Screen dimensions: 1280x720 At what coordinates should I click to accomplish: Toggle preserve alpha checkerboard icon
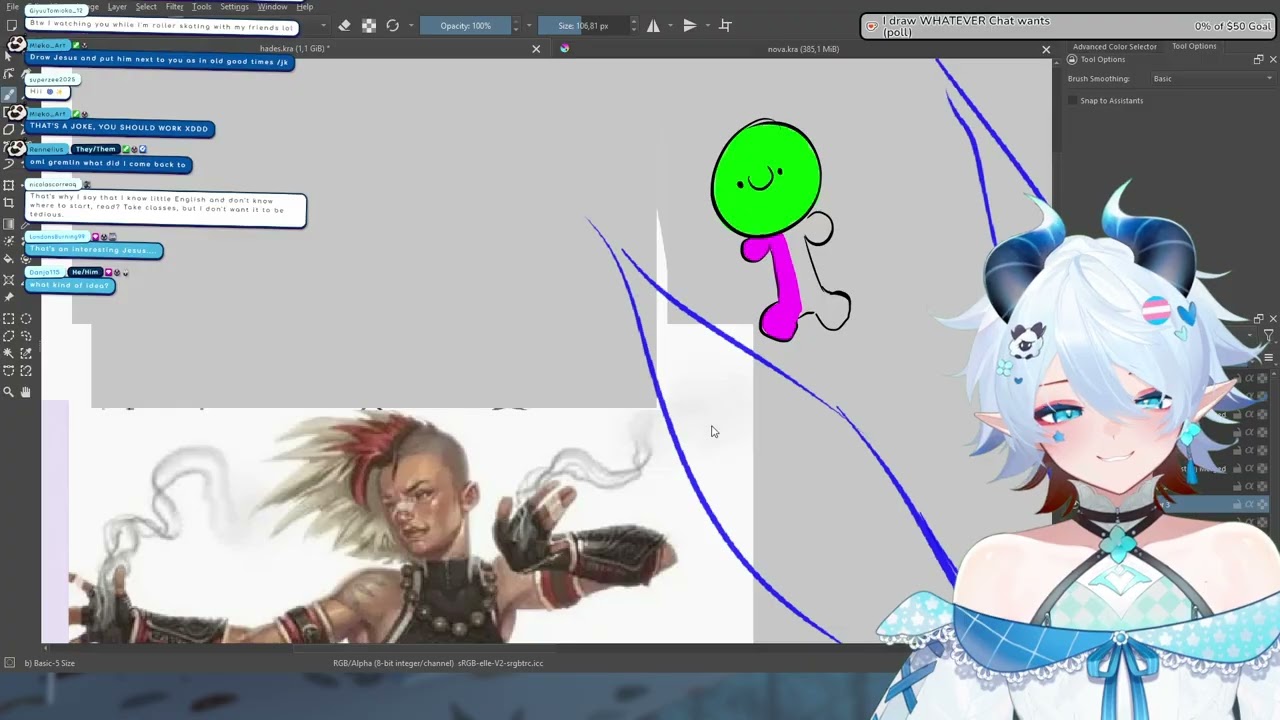click(x=368, y=25)
